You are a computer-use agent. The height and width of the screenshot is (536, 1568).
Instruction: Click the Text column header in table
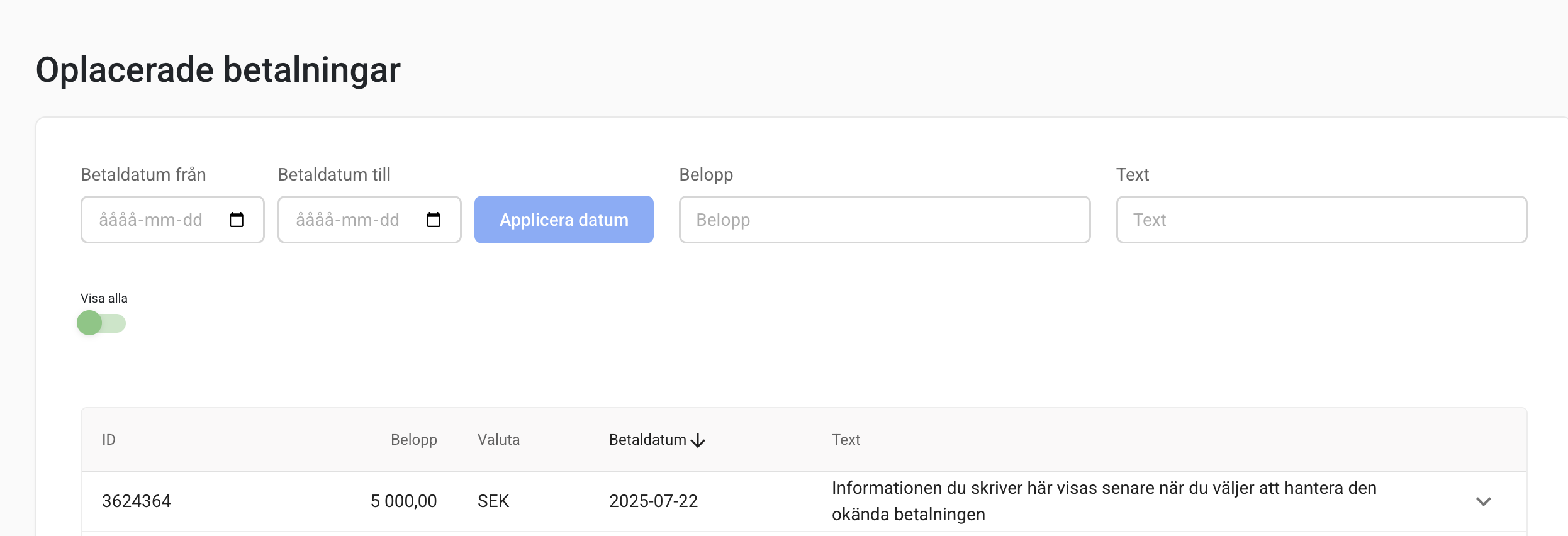coord(846,440)
